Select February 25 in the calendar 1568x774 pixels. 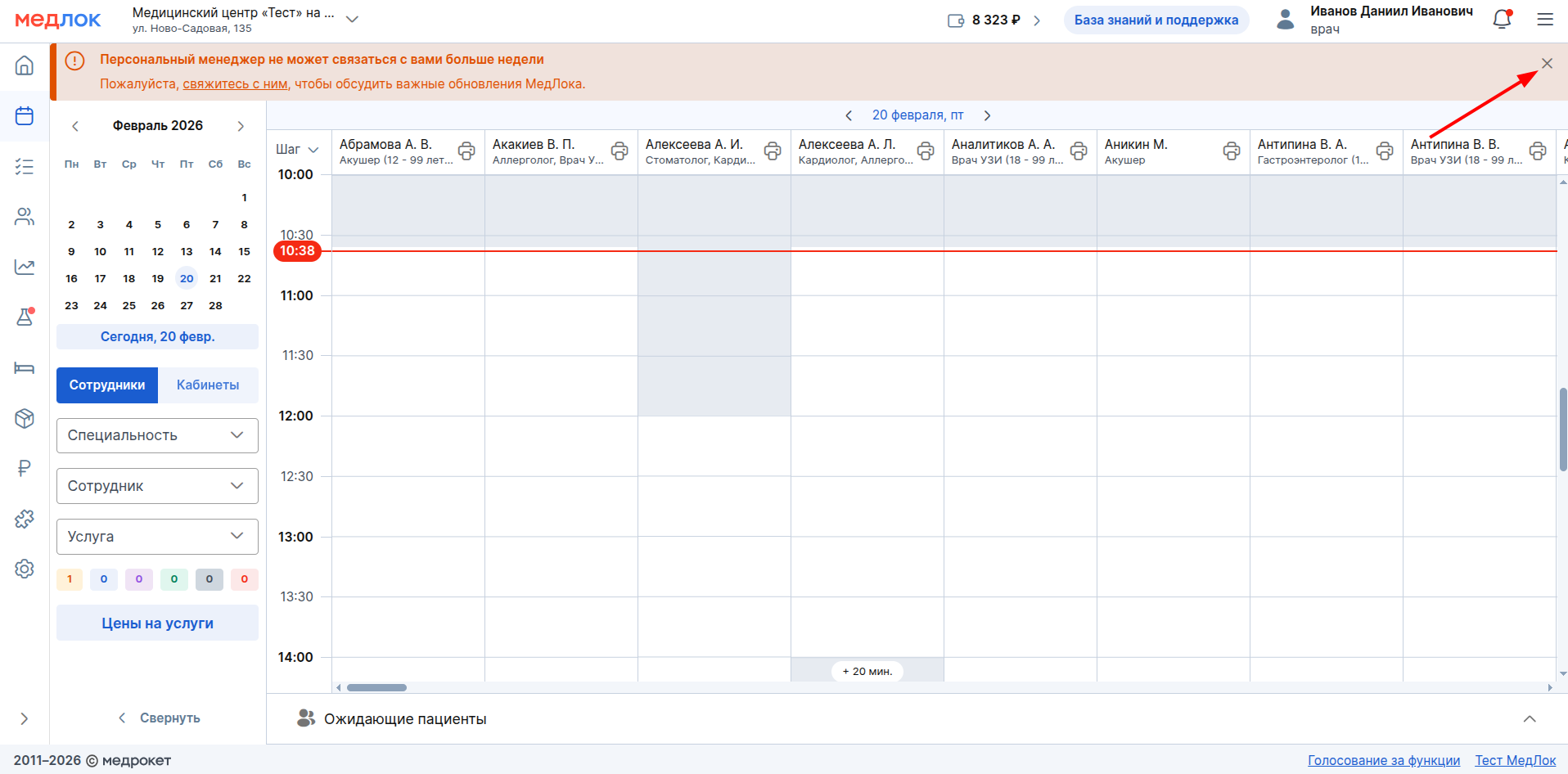(x=129, y=306)
